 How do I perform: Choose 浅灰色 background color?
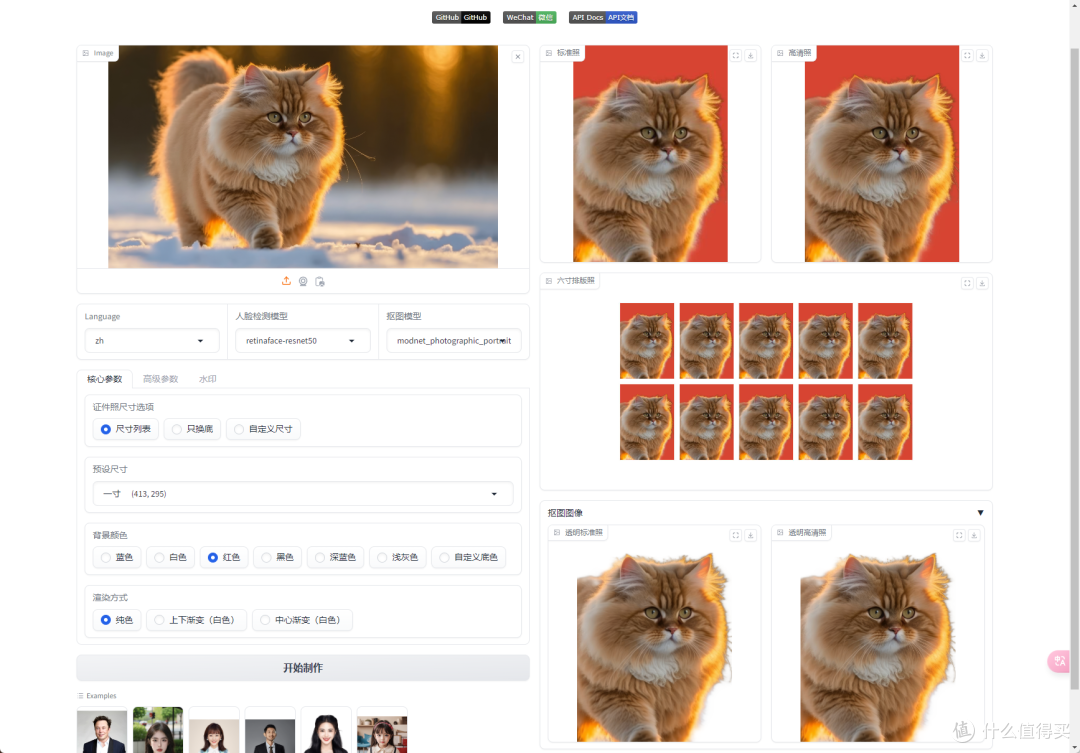coord(398,557)
